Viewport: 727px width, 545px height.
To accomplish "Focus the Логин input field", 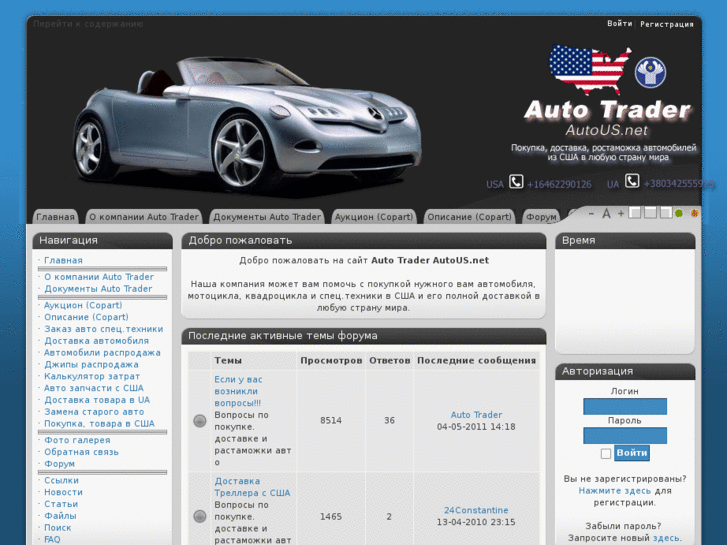I will coord(625,406).
